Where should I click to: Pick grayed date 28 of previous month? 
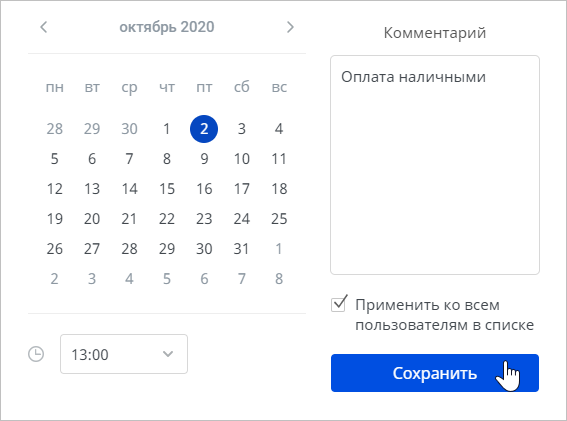click(55, 129)
